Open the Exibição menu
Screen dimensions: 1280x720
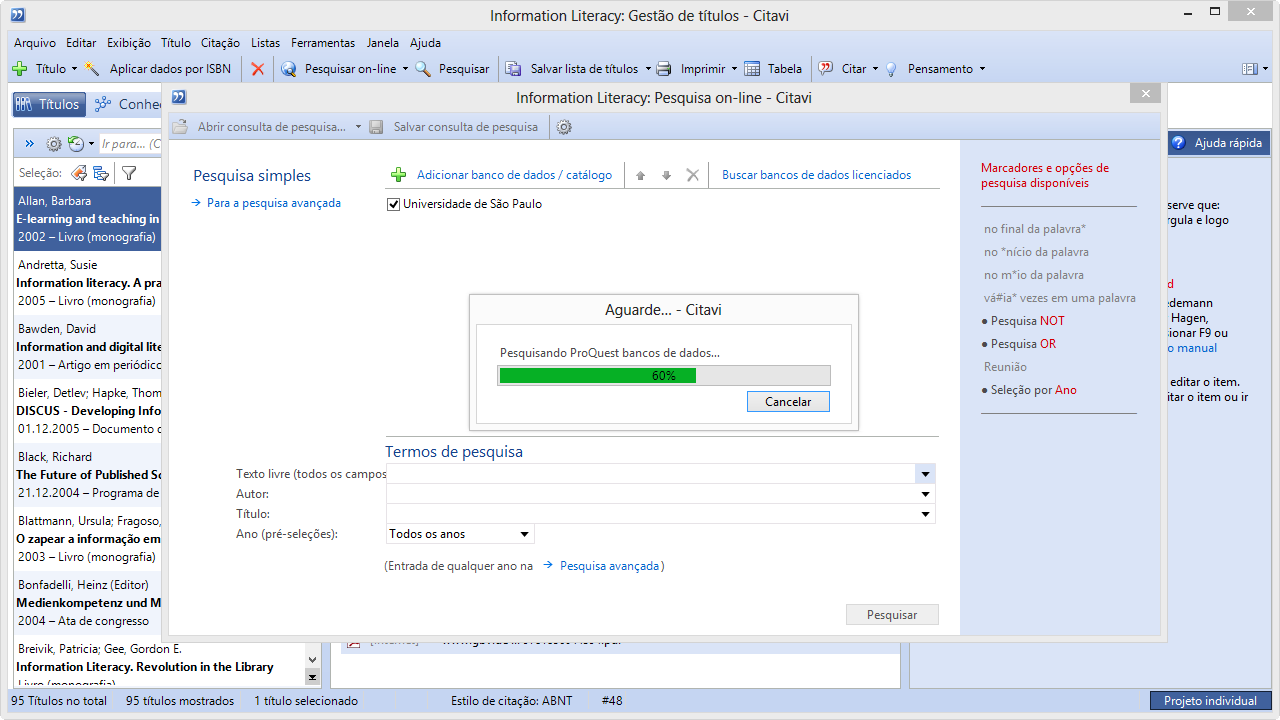coord(129,43)
